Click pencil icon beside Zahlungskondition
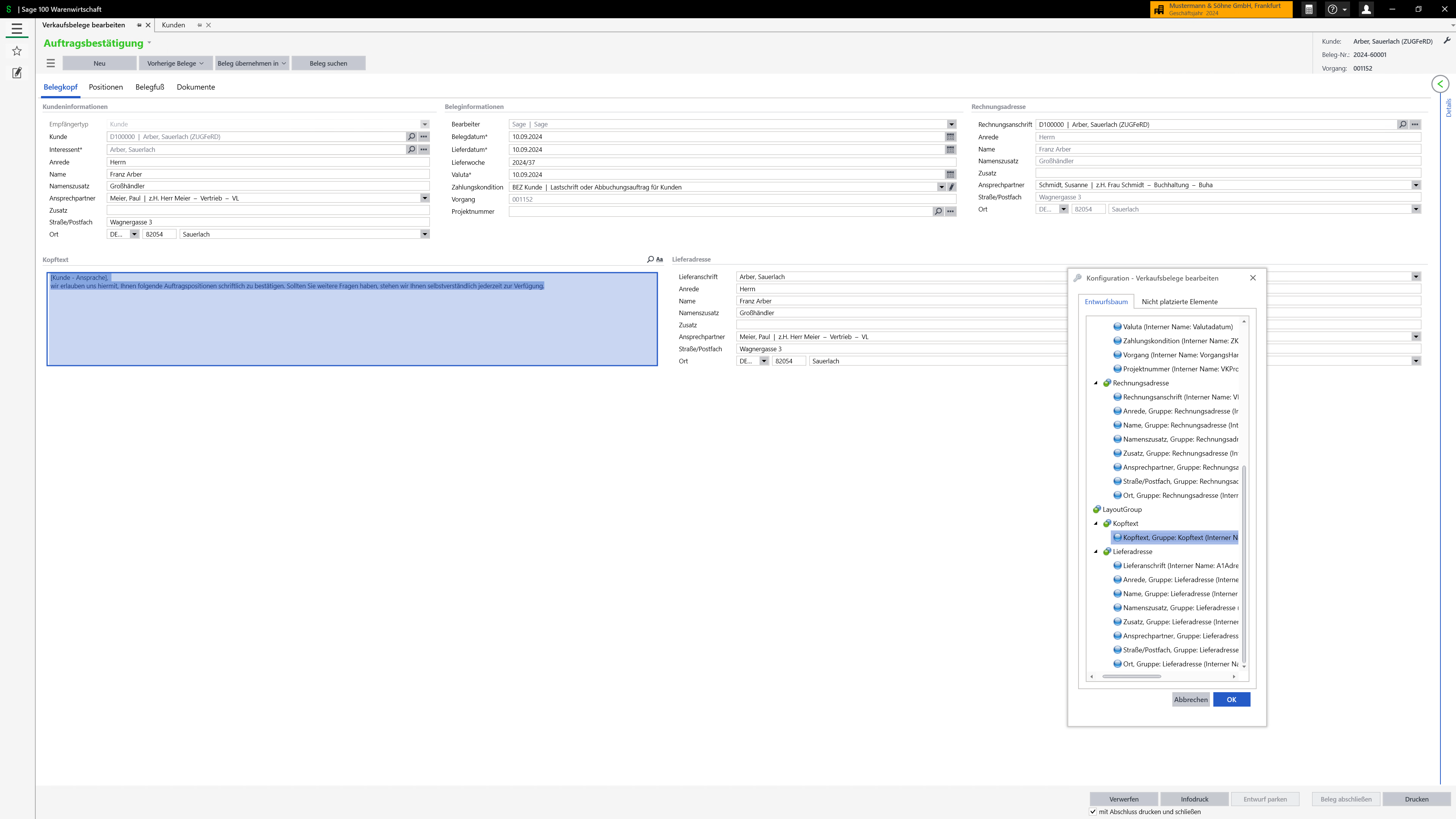Screen dimensions: 1456x819 (951, 187)
